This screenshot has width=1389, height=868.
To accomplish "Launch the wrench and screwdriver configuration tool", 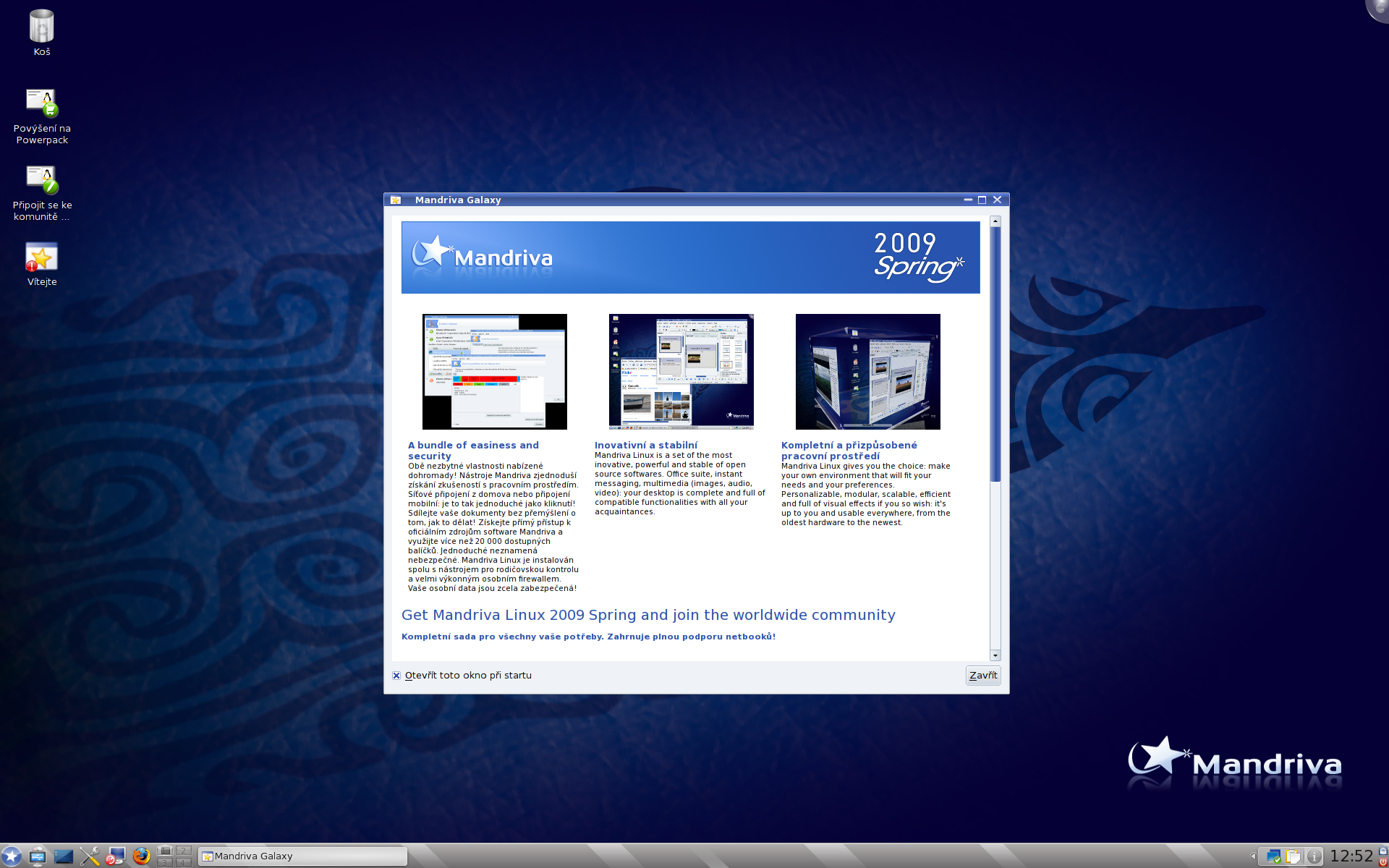I will coord(90,856).
